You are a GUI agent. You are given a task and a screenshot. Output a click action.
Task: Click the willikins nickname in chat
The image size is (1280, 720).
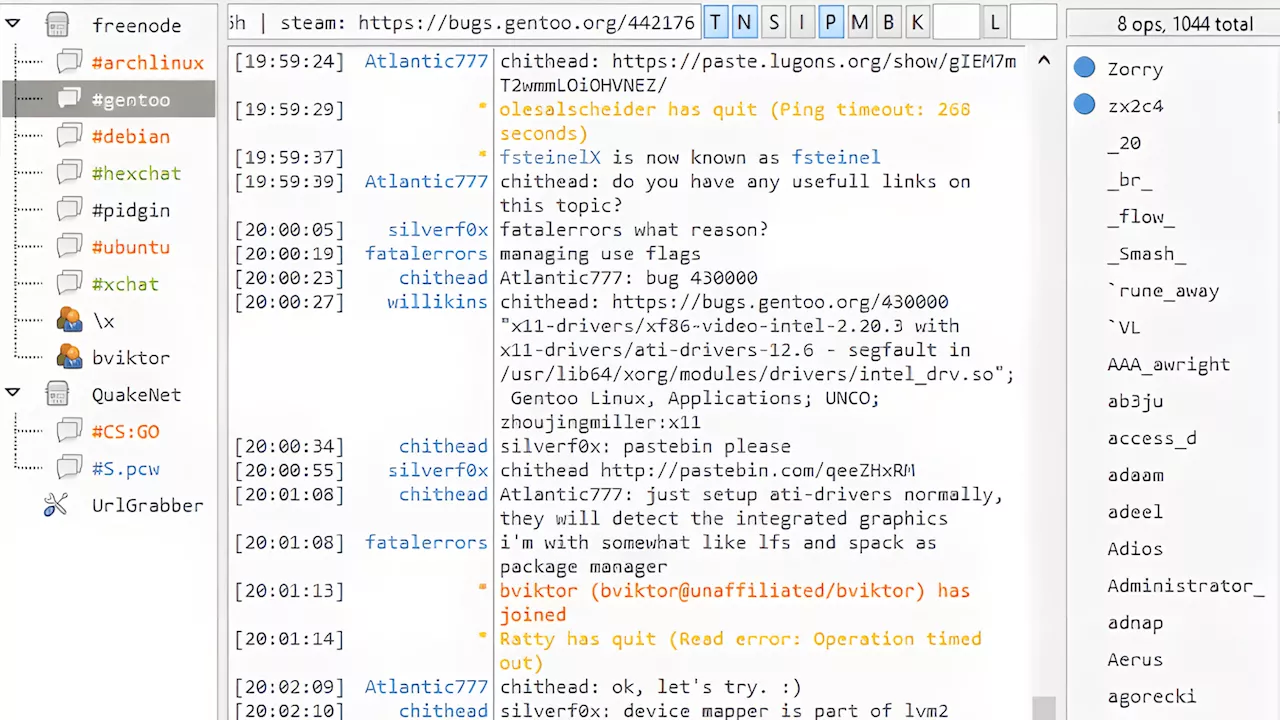[438, 302]
